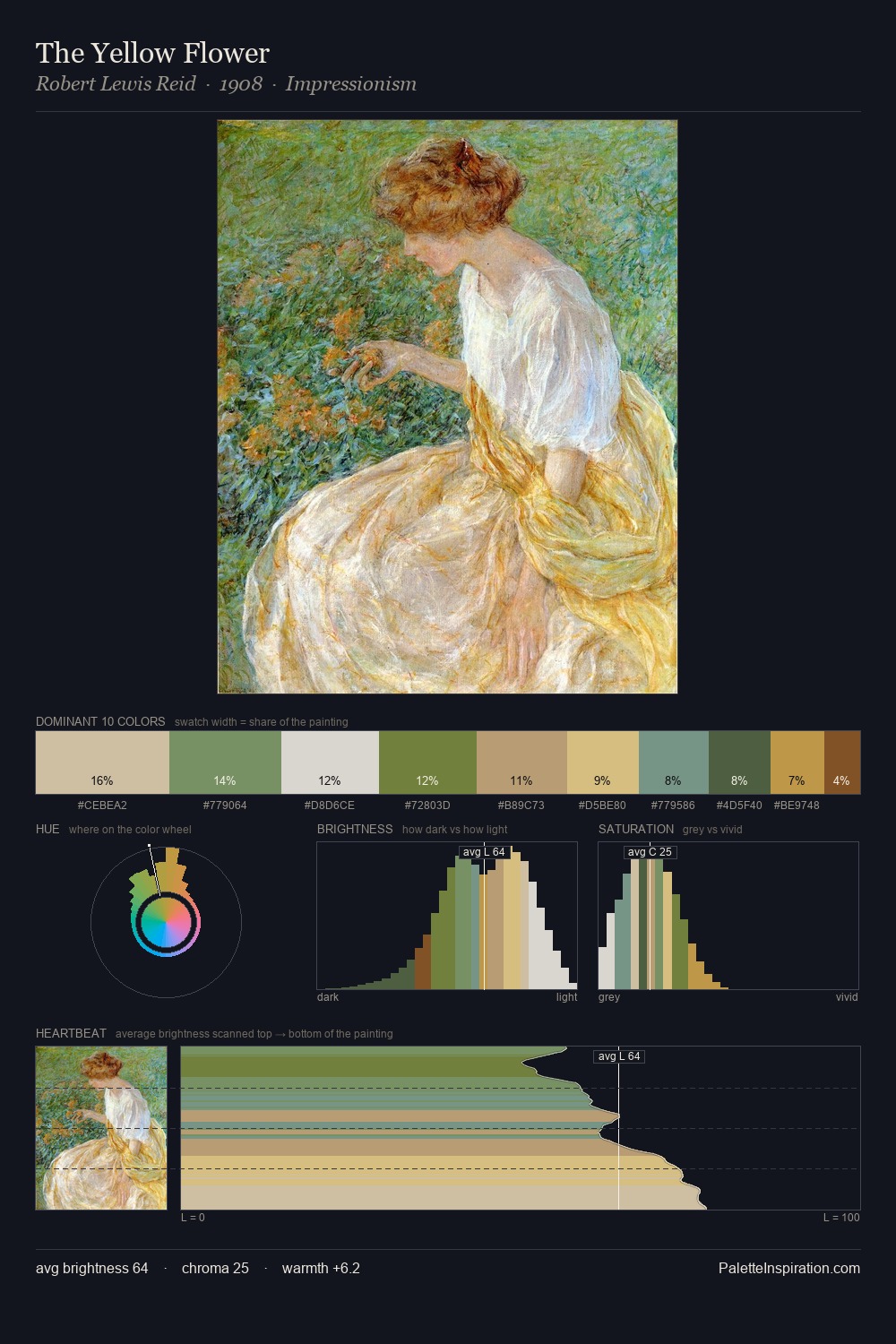
Task: Click the #779064 hex code text
Action: coord(225,806)
